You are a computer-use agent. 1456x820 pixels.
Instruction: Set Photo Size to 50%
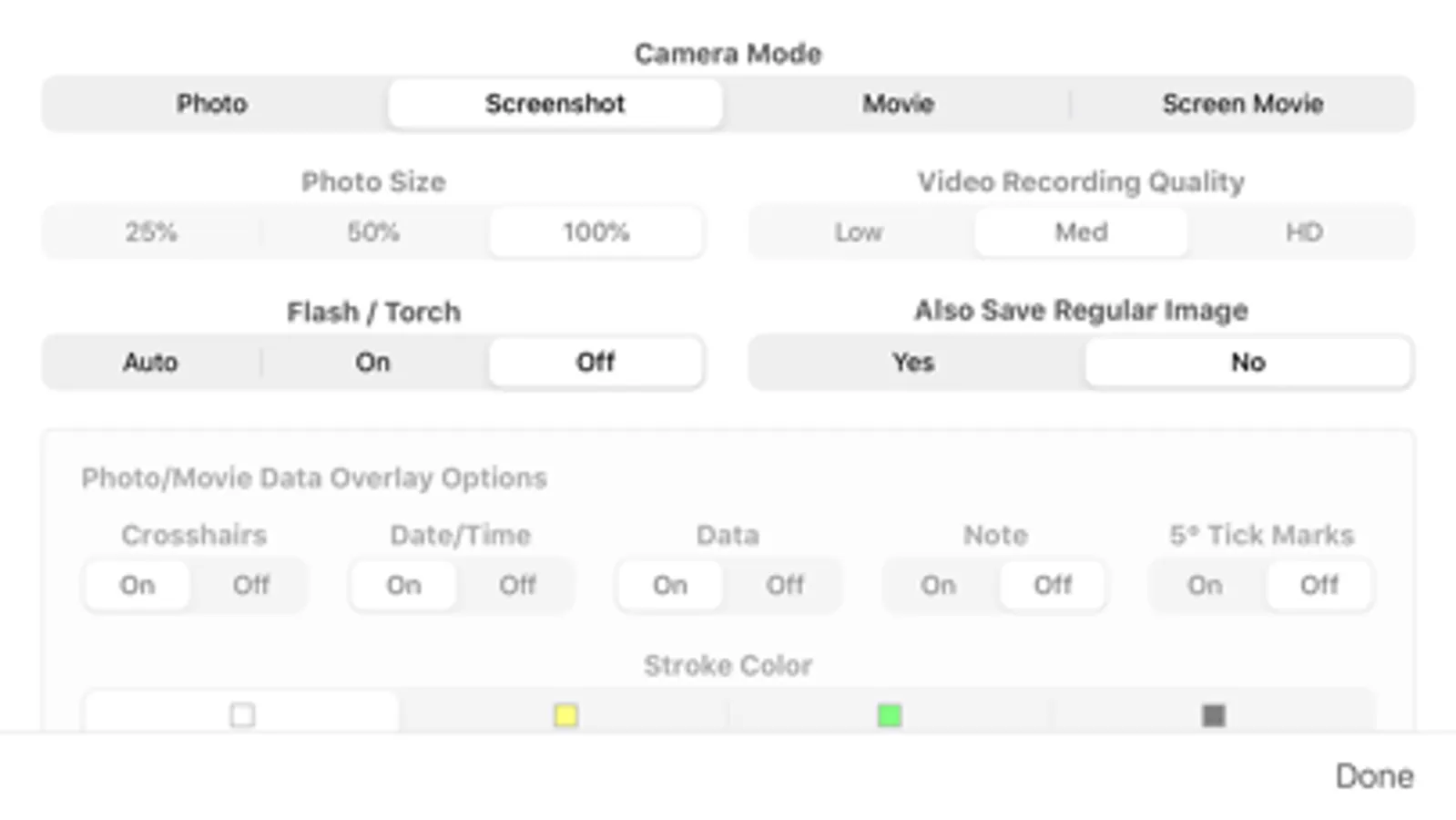click(372, 232)
